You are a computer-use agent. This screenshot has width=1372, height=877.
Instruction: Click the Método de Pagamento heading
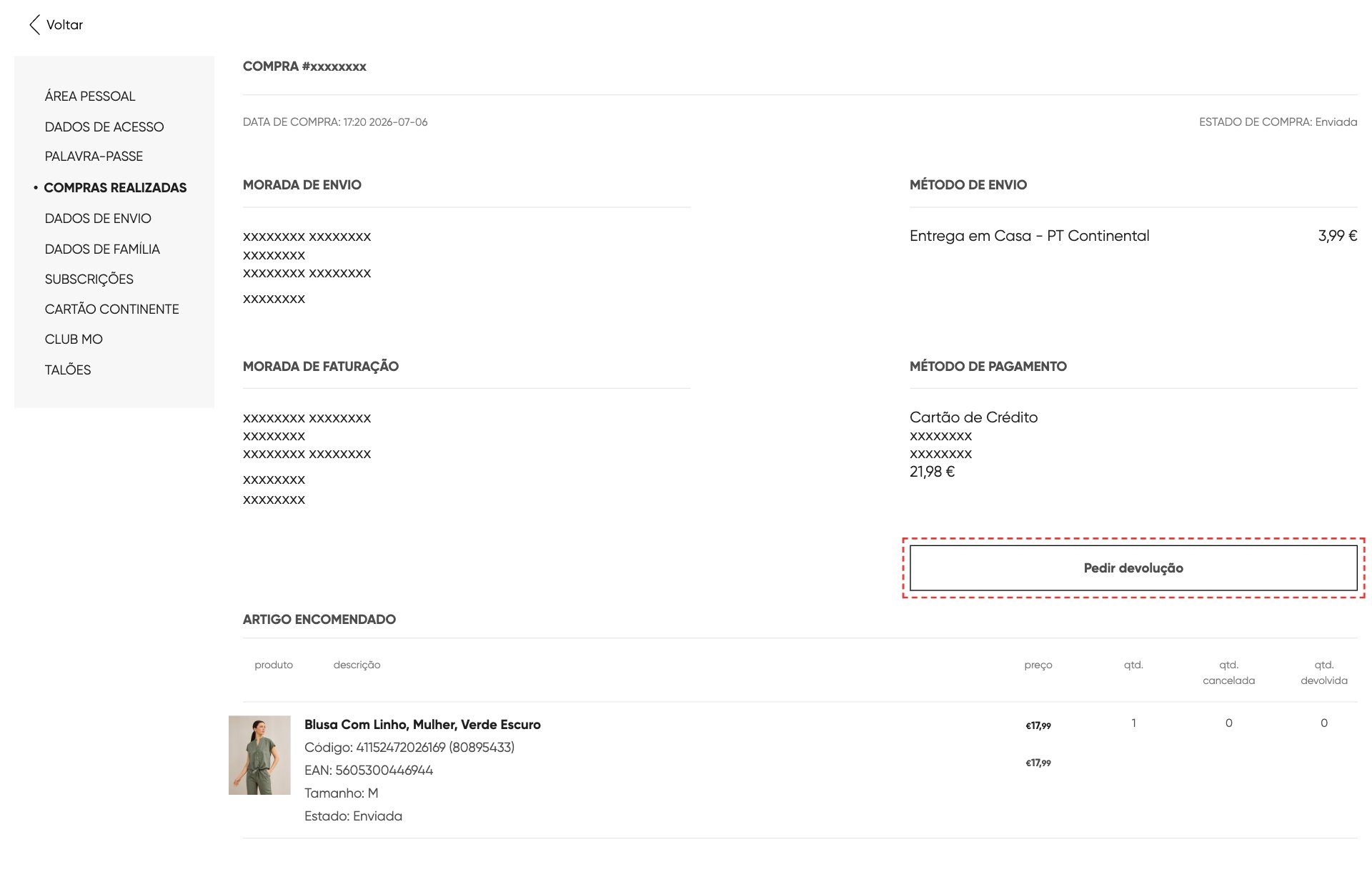pyautogui.click(x=988, y=367)
